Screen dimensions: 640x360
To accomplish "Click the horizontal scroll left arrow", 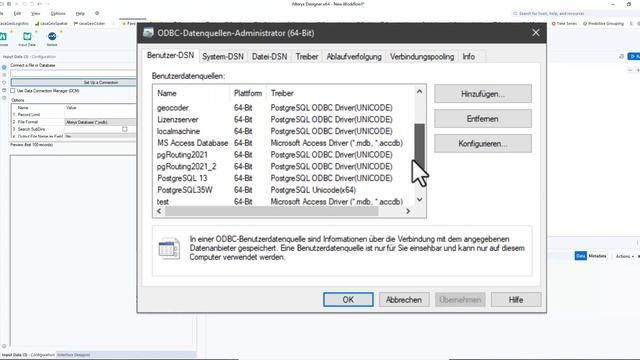I will 159,211.
